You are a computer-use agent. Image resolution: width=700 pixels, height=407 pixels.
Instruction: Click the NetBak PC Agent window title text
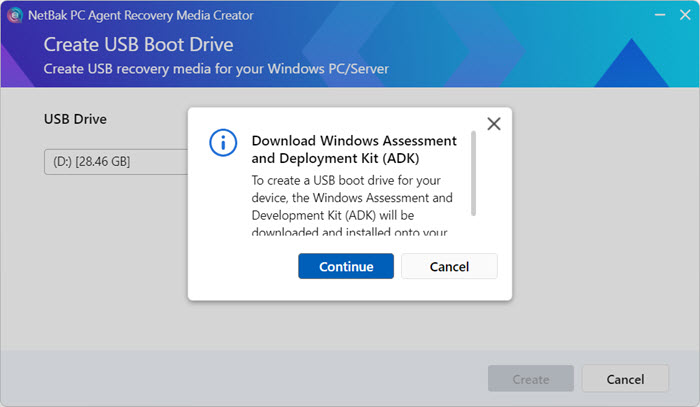click(138, 15)
